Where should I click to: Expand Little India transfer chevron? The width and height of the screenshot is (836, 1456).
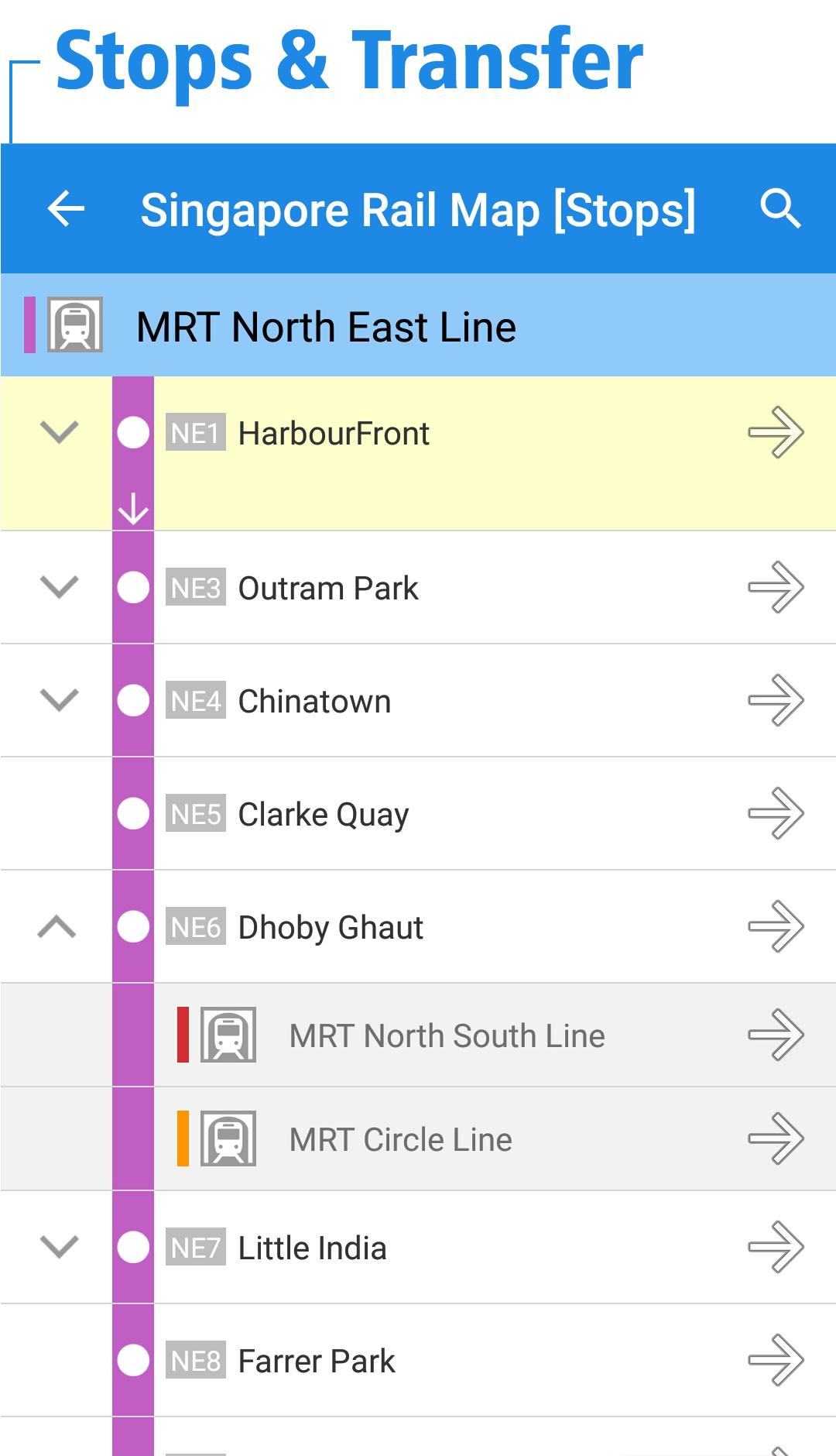coord(59,1247)
